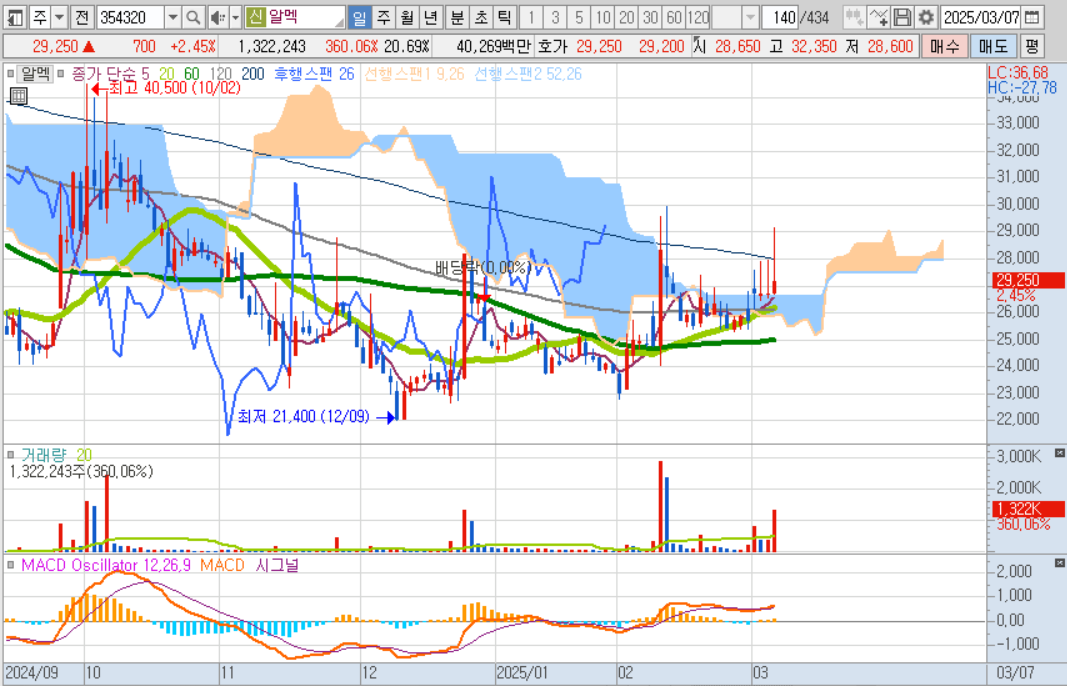This screenshot has height=686, width=1067.
Task: Click the 후행스팬 26 legend
Action: click(314, 74)
